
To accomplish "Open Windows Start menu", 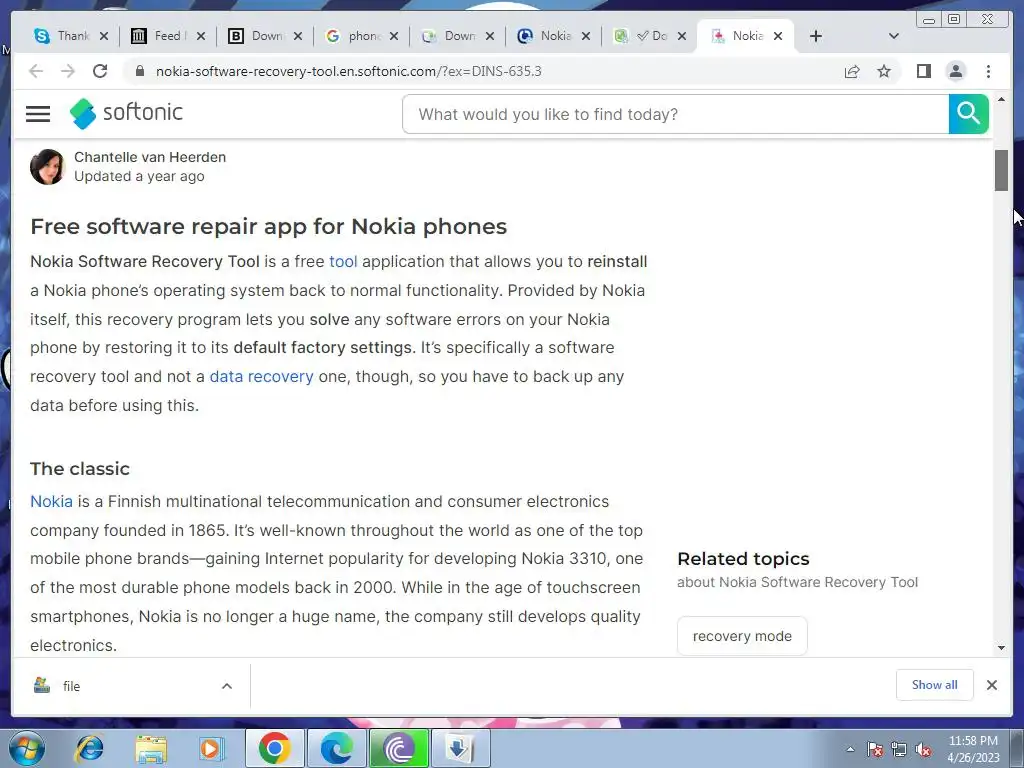I will tap(27, 748).
